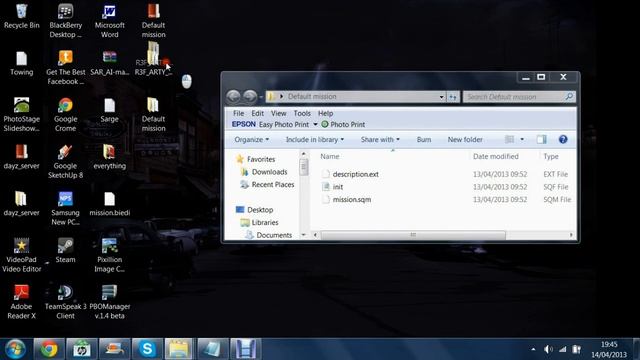Open the Tools menu
Viewport: 640px width, 360px height.
[302, 113]
